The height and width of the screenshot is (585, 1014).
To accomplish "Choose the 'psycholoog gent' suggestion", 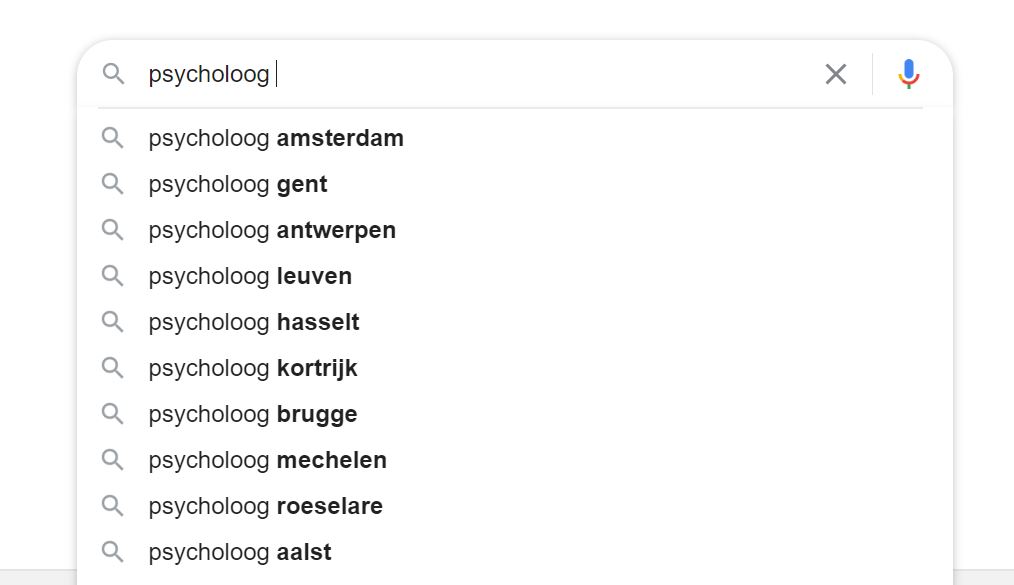I will tap(238, 184).
